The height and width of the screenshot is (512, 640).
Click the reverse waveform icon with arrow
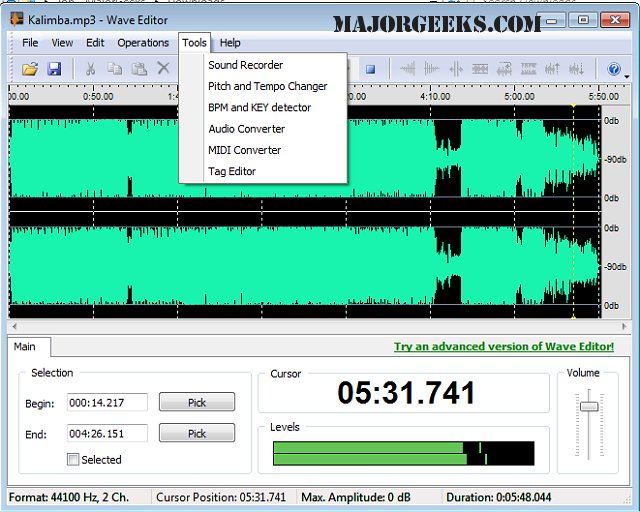pos(504,69)
